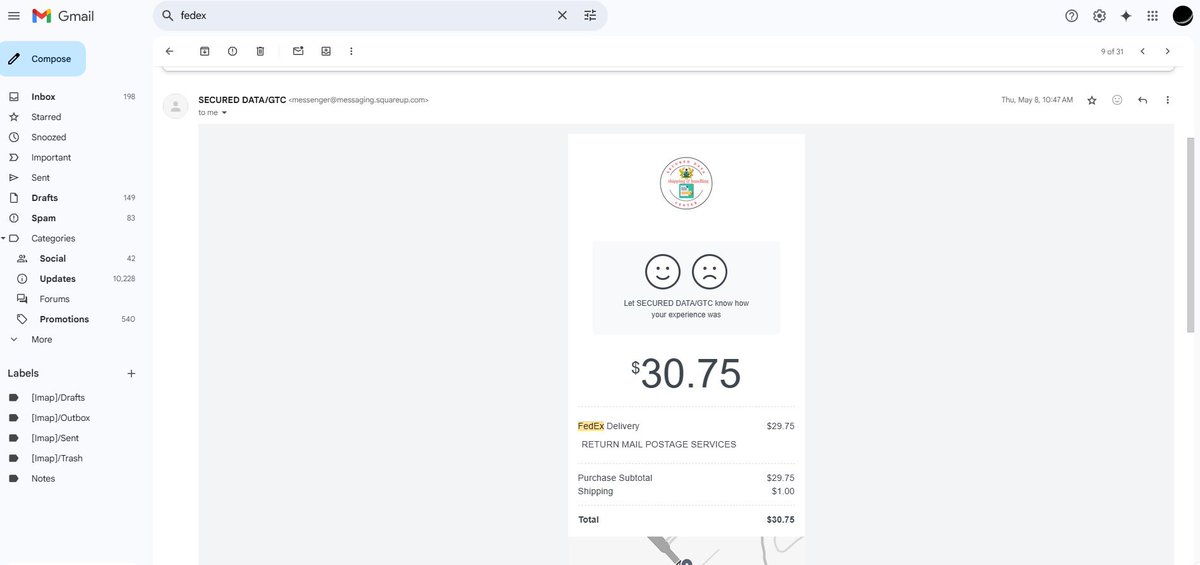This screenshot has height=565, width=1200.
Task: Go to the older email arrow
Action: 1167,51
